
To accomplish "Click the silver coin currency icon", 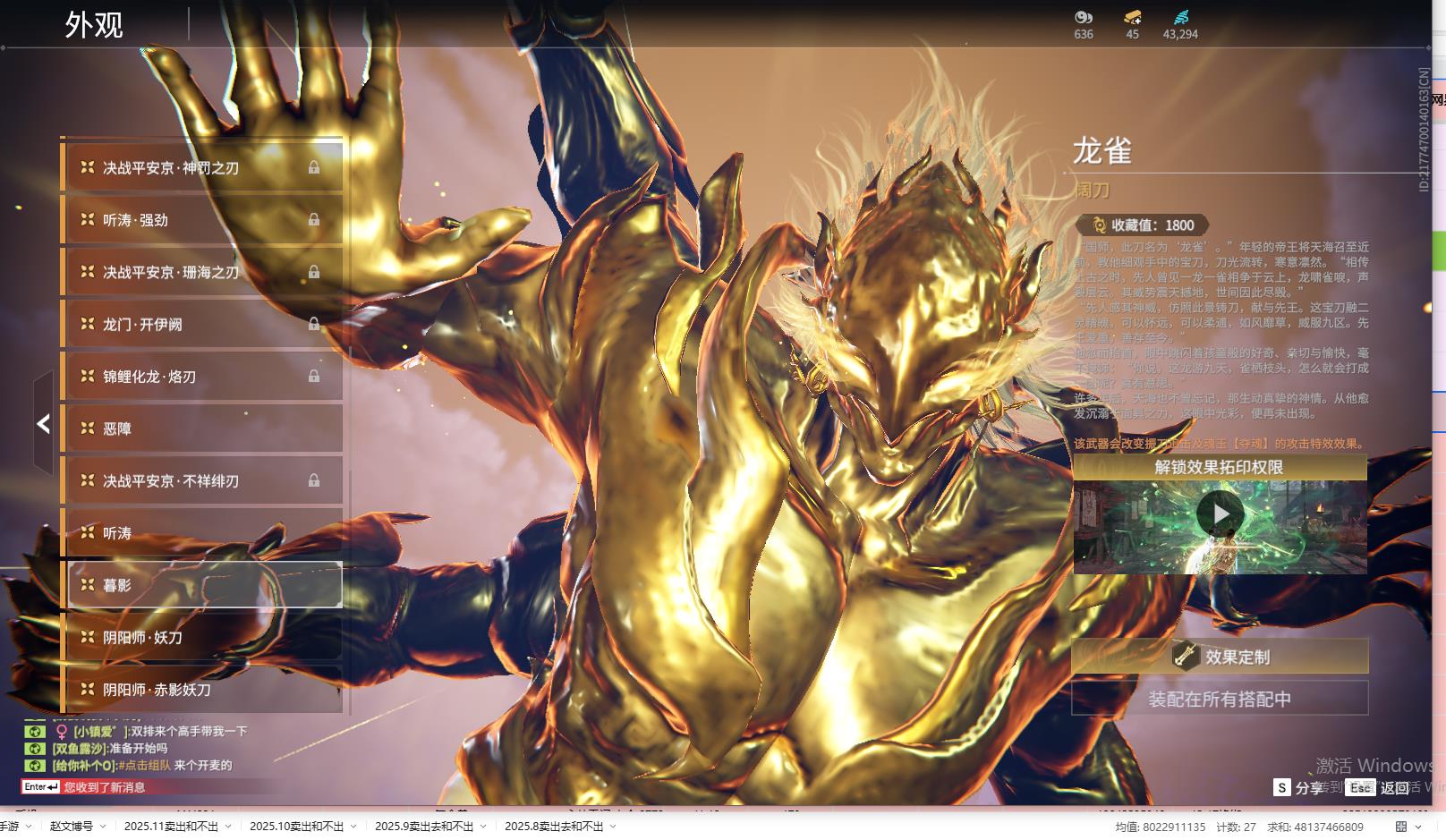I will coord(1084,18).
